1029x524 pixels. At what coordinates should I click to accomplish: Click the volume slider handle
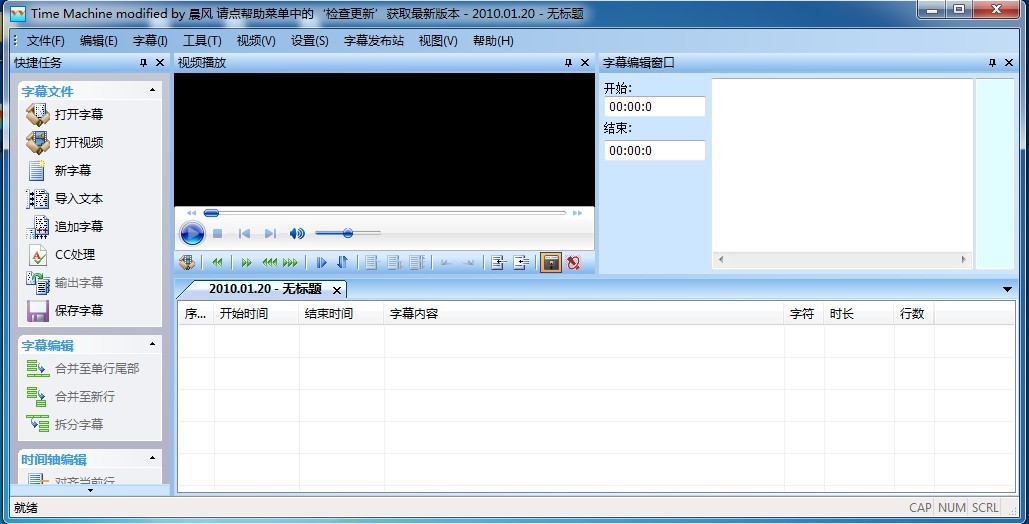coord(347,233)
